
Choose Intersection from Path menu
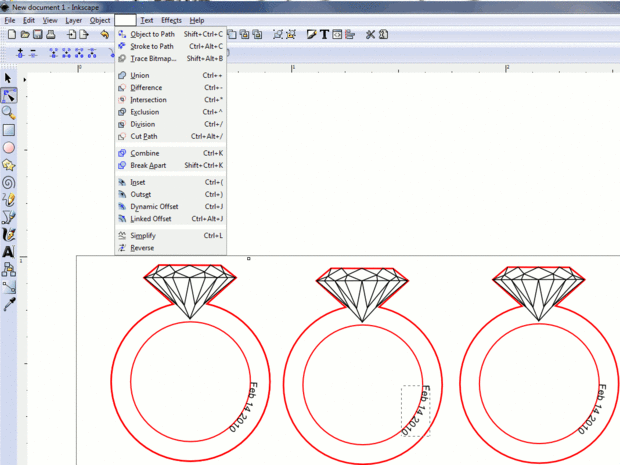[170, 100]
